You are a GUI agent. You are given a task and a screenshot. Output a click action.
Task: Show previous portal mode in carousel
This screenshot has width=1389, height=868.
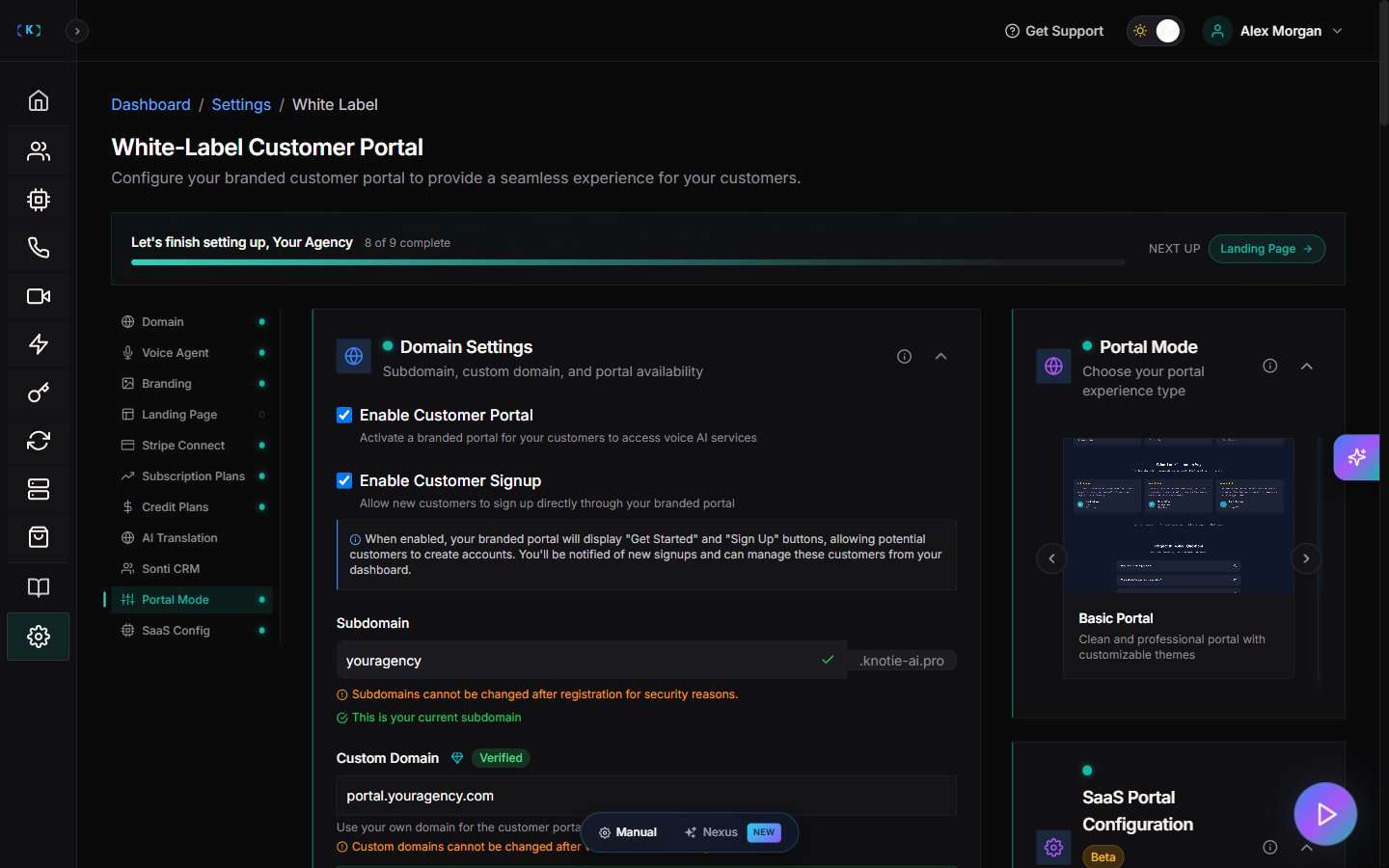coord(1051,558)
